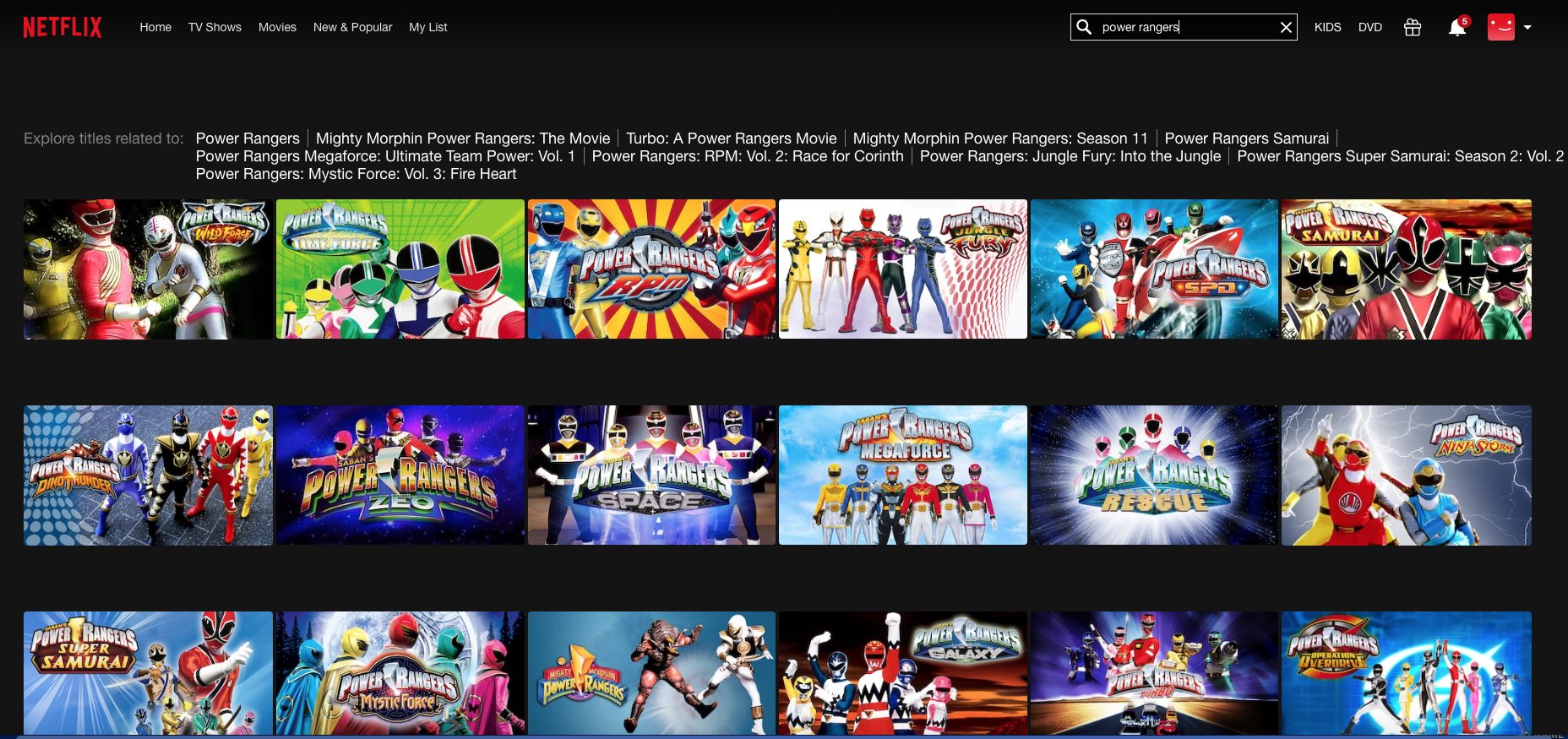
Task: Open Power Rangers Dino Thunder thumbnail
Action: 148,475
